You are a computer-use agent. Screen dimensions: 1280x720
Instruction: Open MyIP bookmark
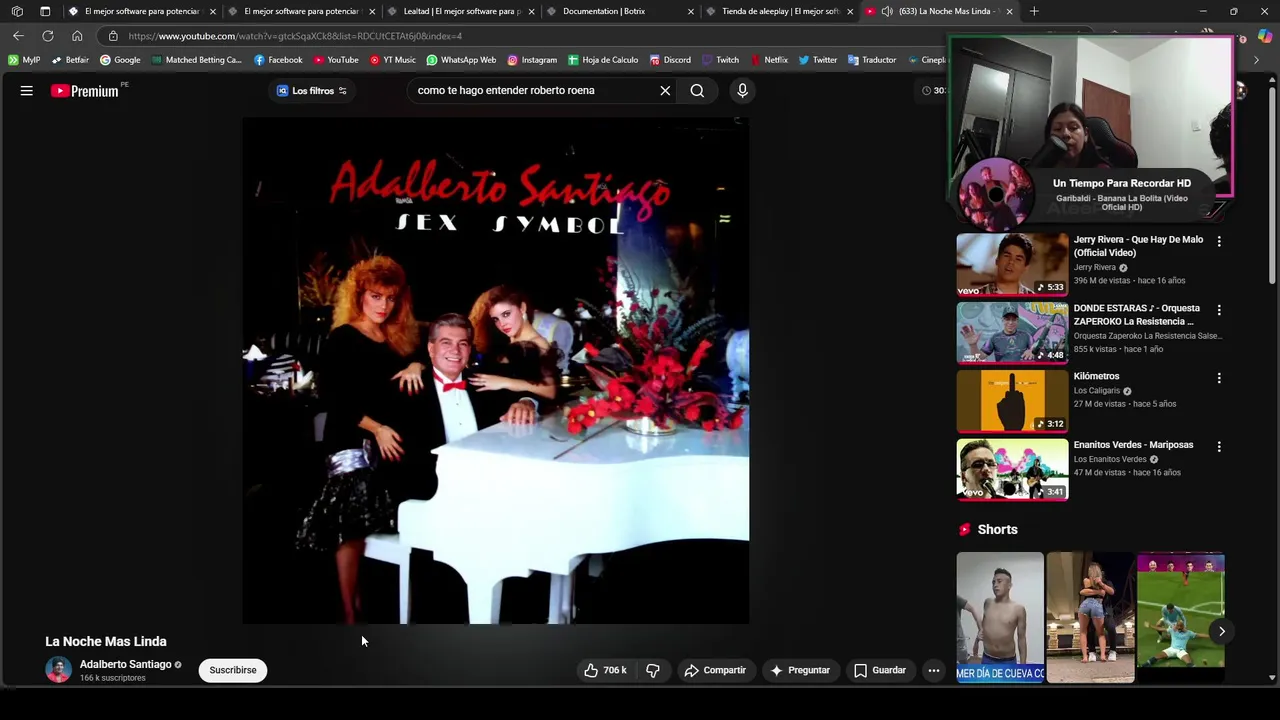(24, 60)
